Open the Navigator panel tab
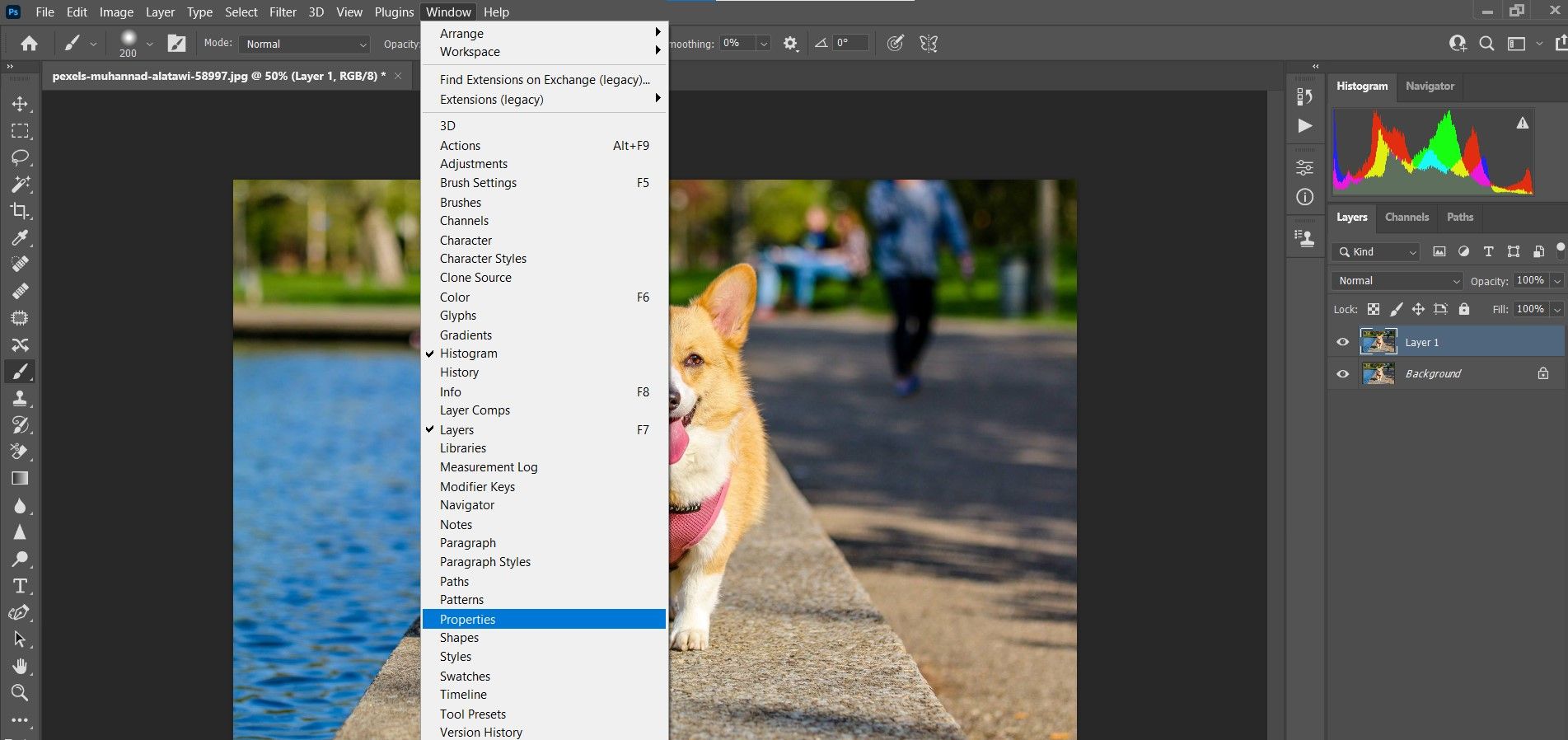Screen dimensions: 1568x740 [1430, 87]
